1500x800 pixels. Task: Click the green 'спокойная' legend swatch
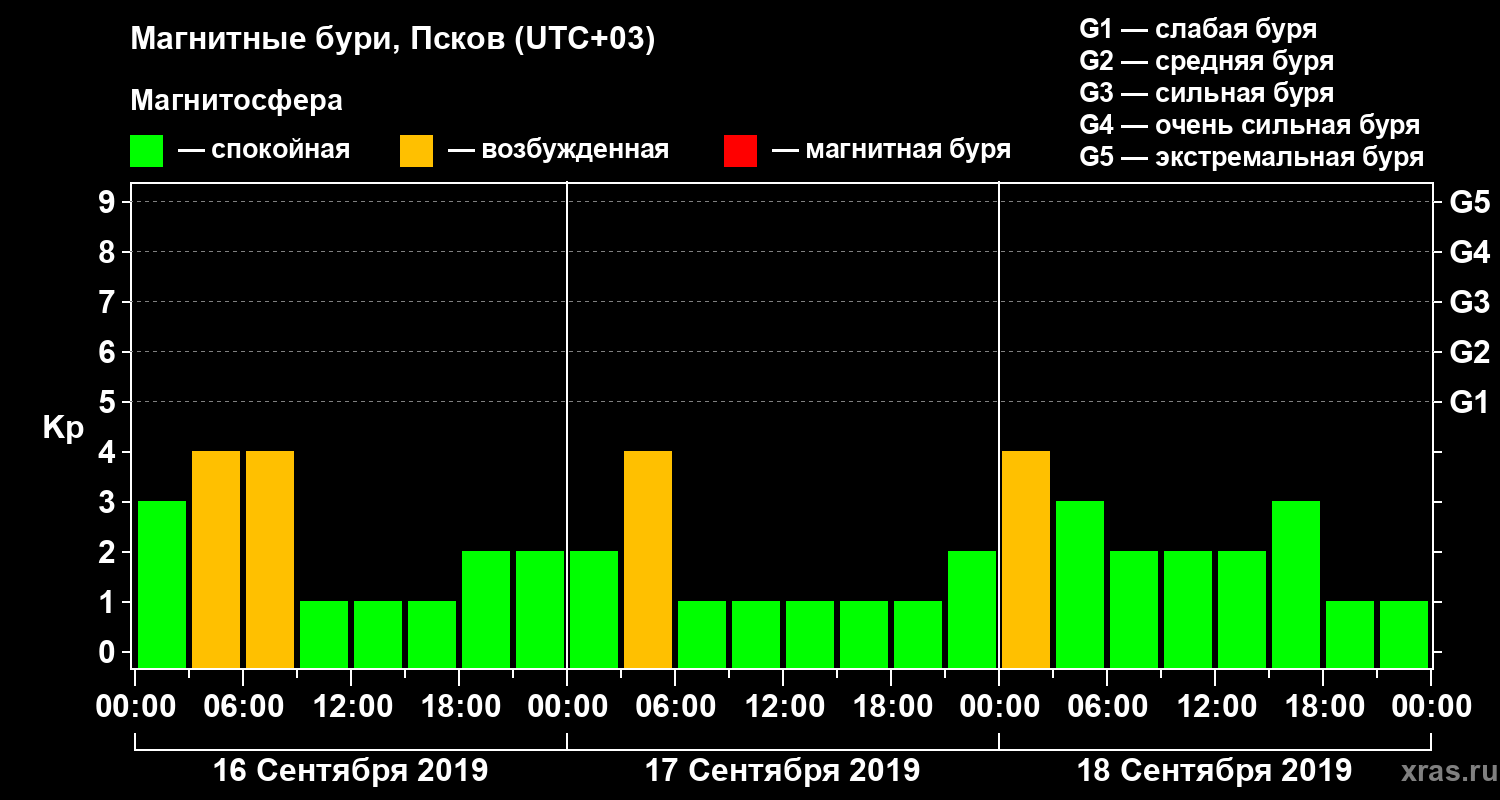146,151
